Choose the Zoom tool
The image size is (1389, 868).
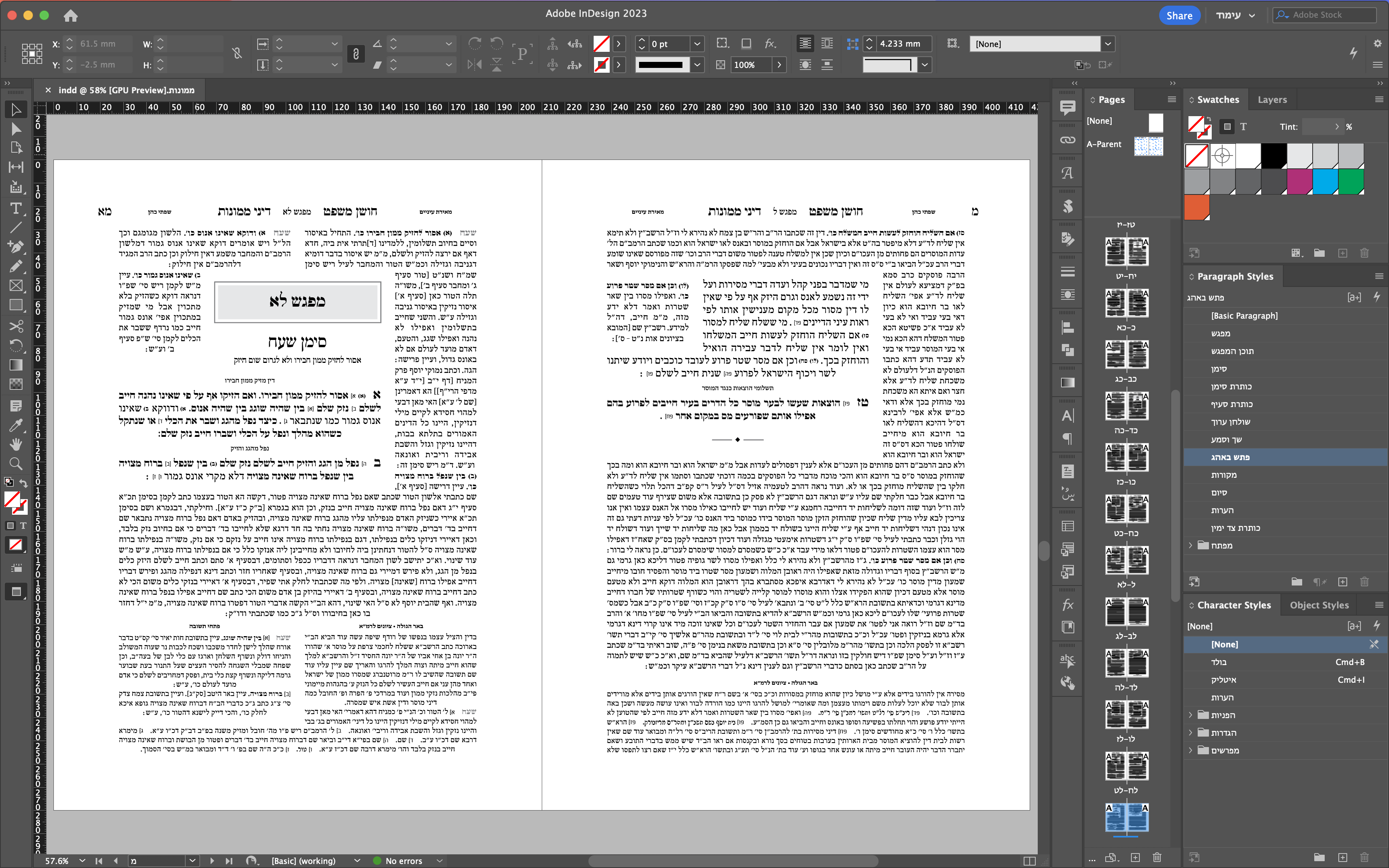pos(16,464)
